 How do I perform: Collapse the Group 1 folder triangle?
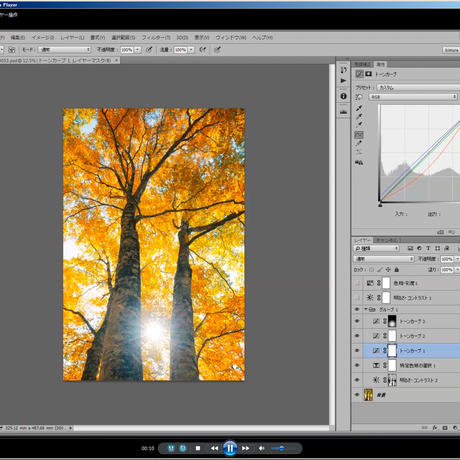point(366,309)
